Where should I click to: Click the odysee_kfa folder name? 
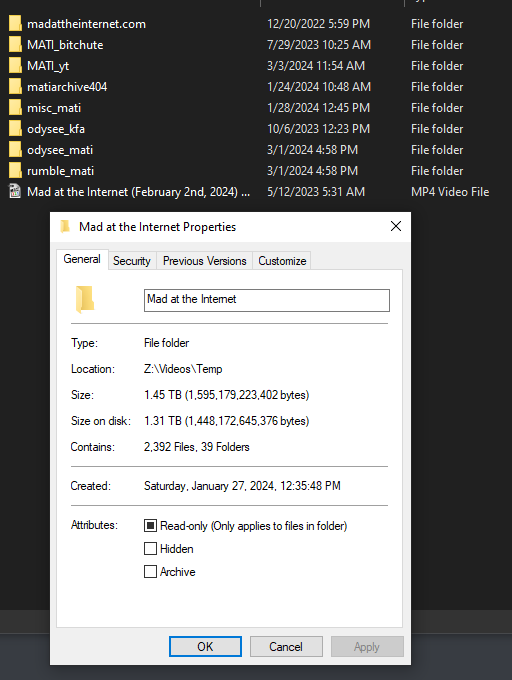point(55,129)
